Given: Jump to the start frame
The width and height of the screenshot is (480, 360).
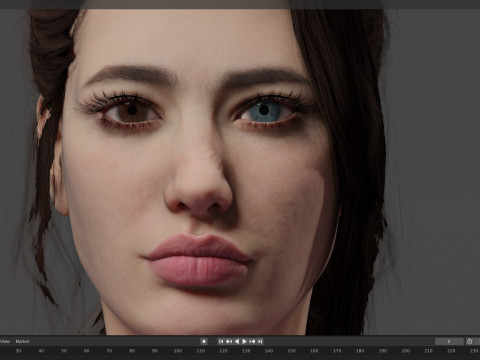Looking at the screenshot, I should point(221,341).
